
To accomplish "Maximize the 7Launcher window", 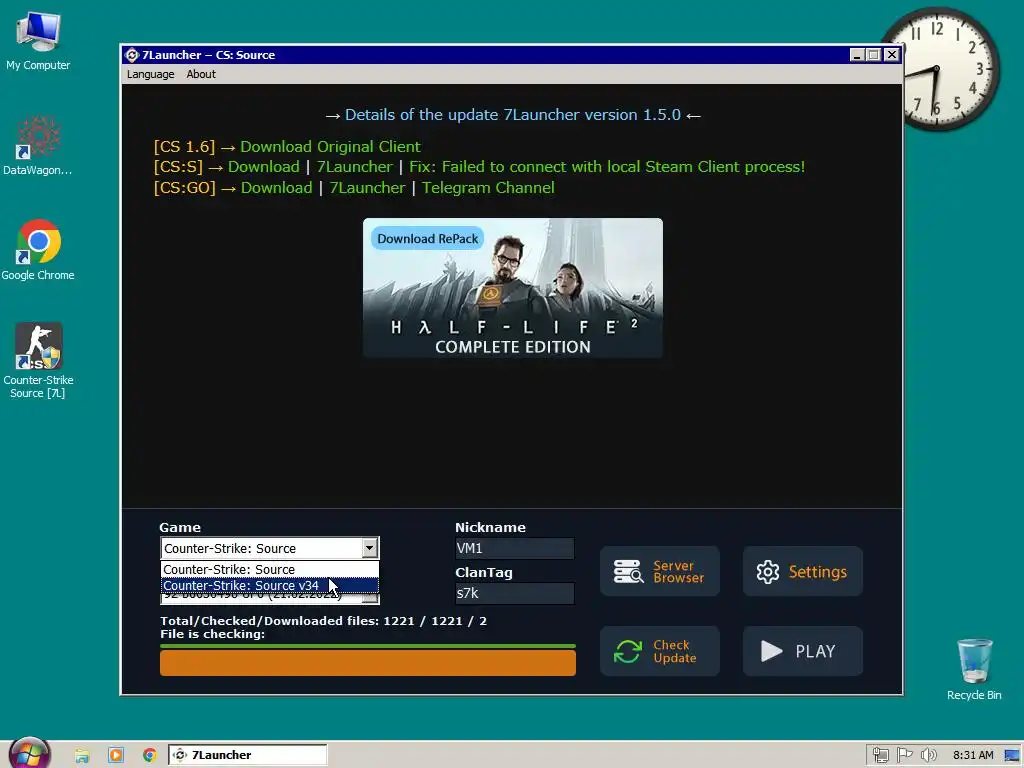I will click(874, 55).
